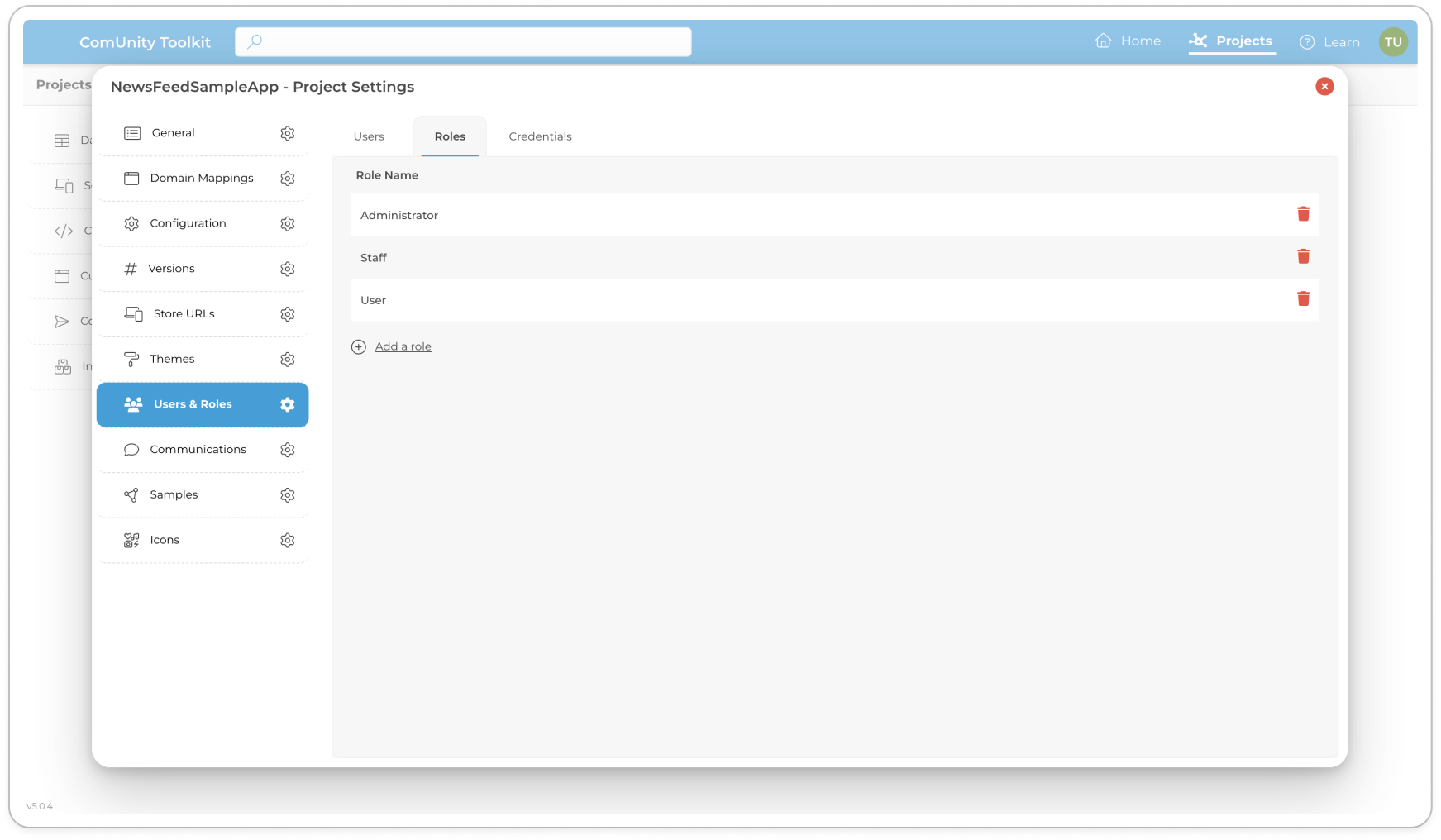Click the gear icon beside Domain Mappings

pyautogui.click(x=287, y=179)
